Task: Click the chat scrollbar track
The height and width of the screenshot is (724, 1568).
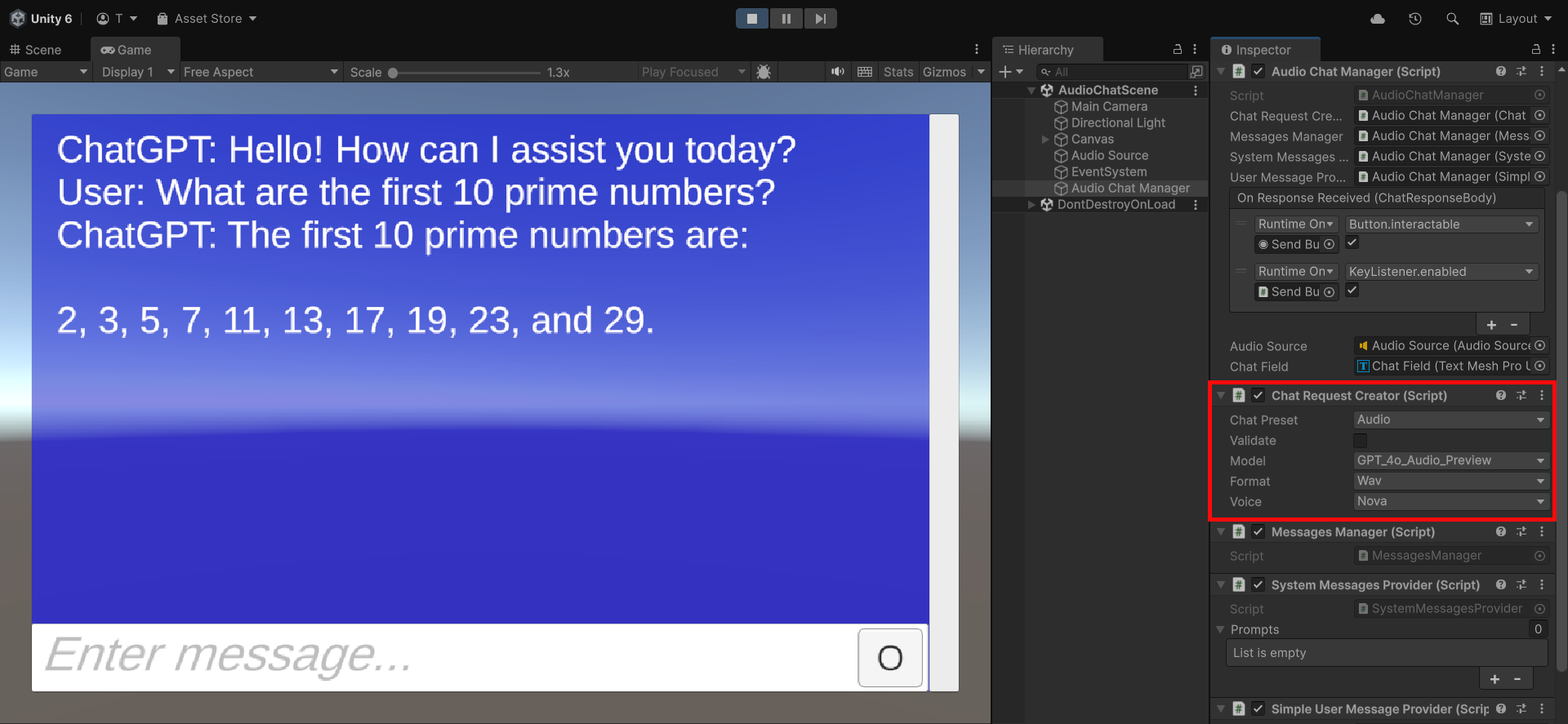Action: click(x=944, y=402)
